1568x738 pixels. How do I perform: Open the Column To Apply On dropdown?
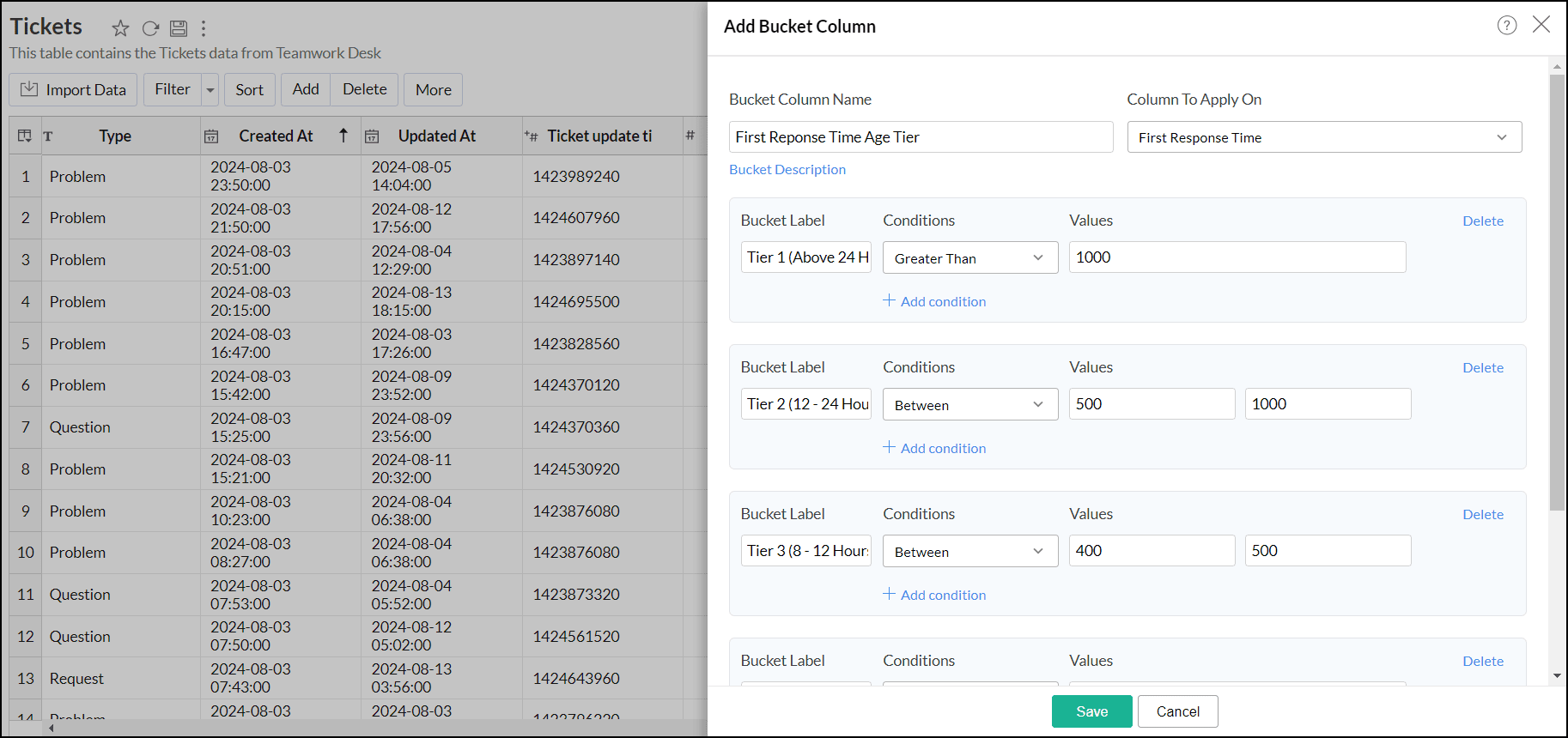click(x=1323, y=137)
